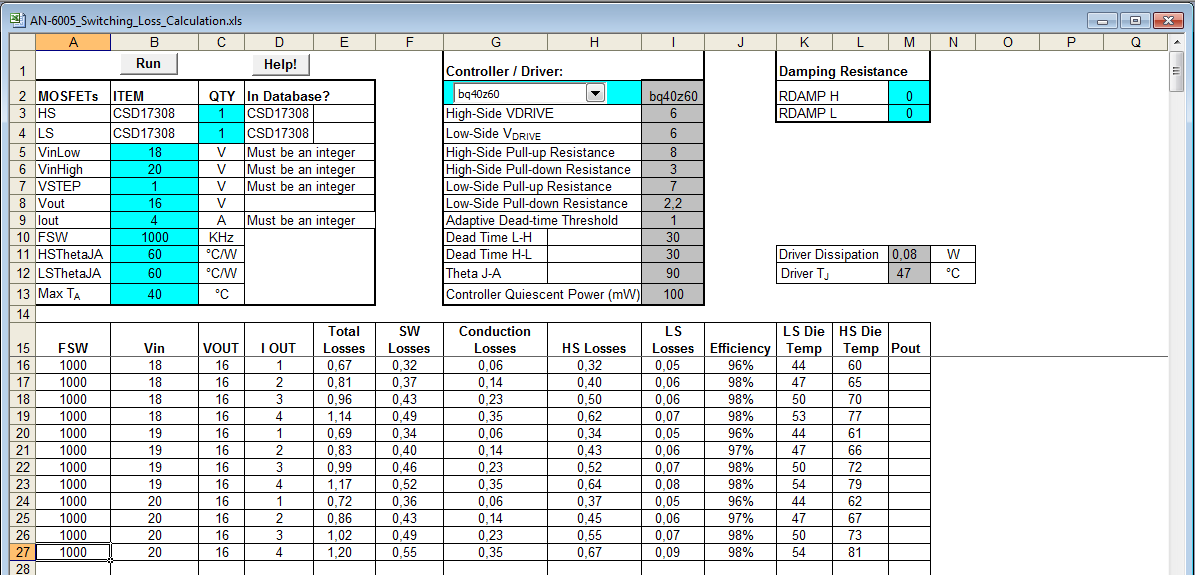
Task: Click High-Side Pull-down Resistance label
Action: point(538,169)
